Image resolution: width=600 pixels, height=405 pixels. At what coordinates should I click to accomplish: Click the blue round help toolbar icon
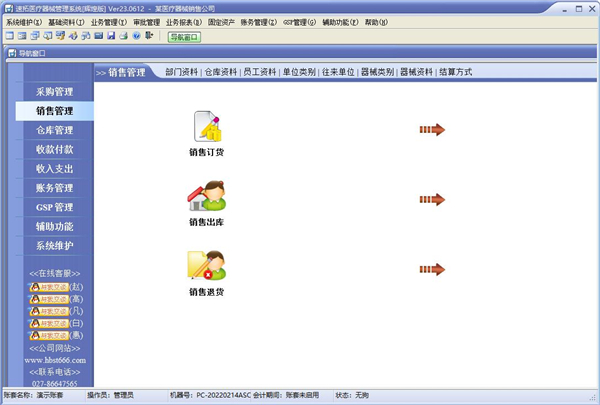coord(136,36)
